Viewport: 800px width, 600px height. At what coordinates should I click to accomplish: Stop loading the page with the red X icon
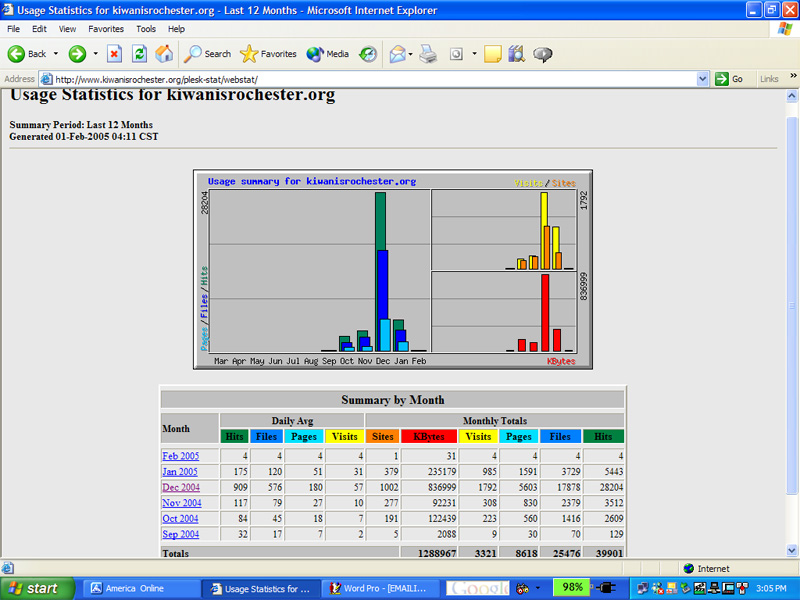114,54
